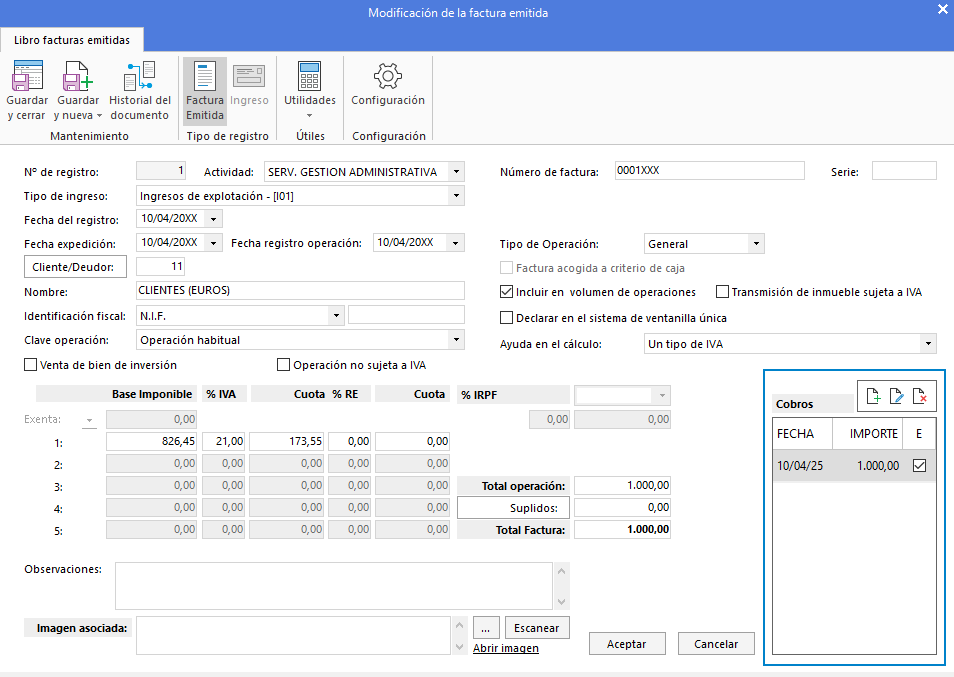Click IMPORTE column header in Cobros
954x677 pixels.
[x=867, y=434]
